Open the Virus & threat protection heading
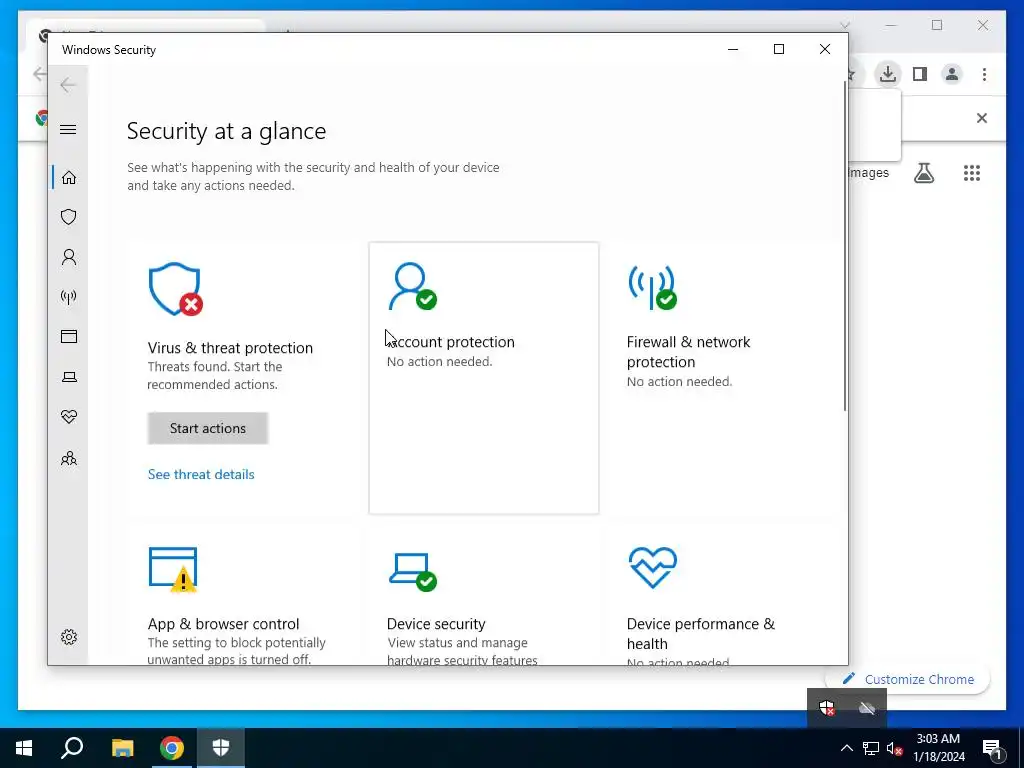Screen dimensions: 1024x768 tap(230, 347)
